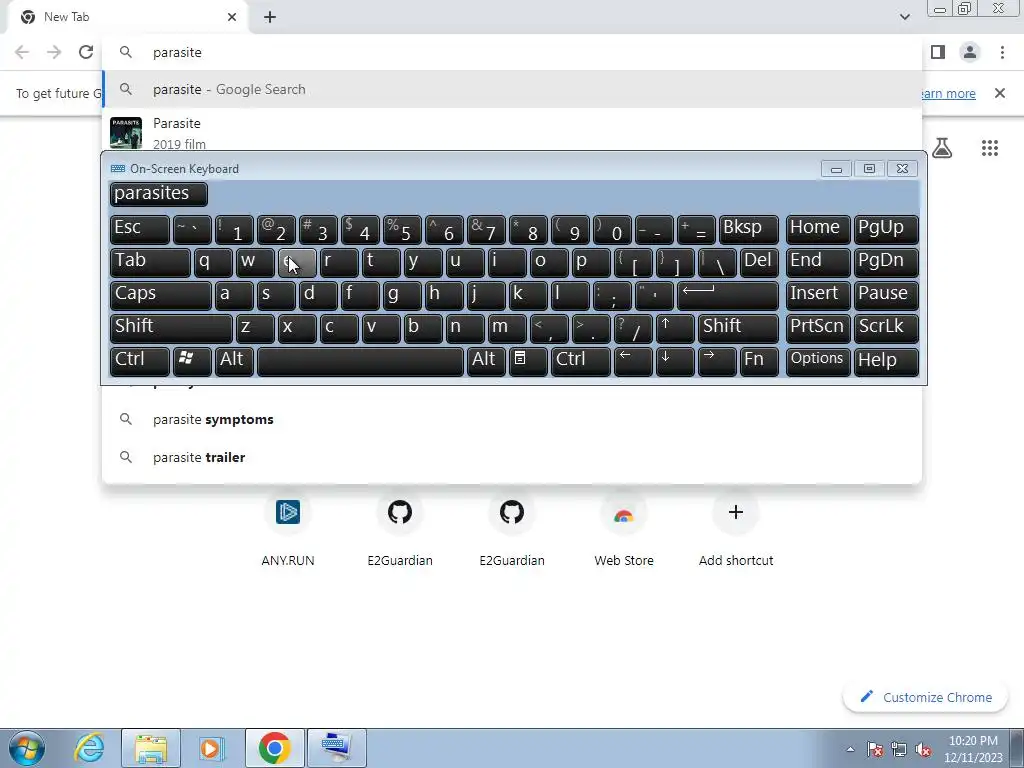
Task: Click the left arrow key
Action: (x=633, y=361)
